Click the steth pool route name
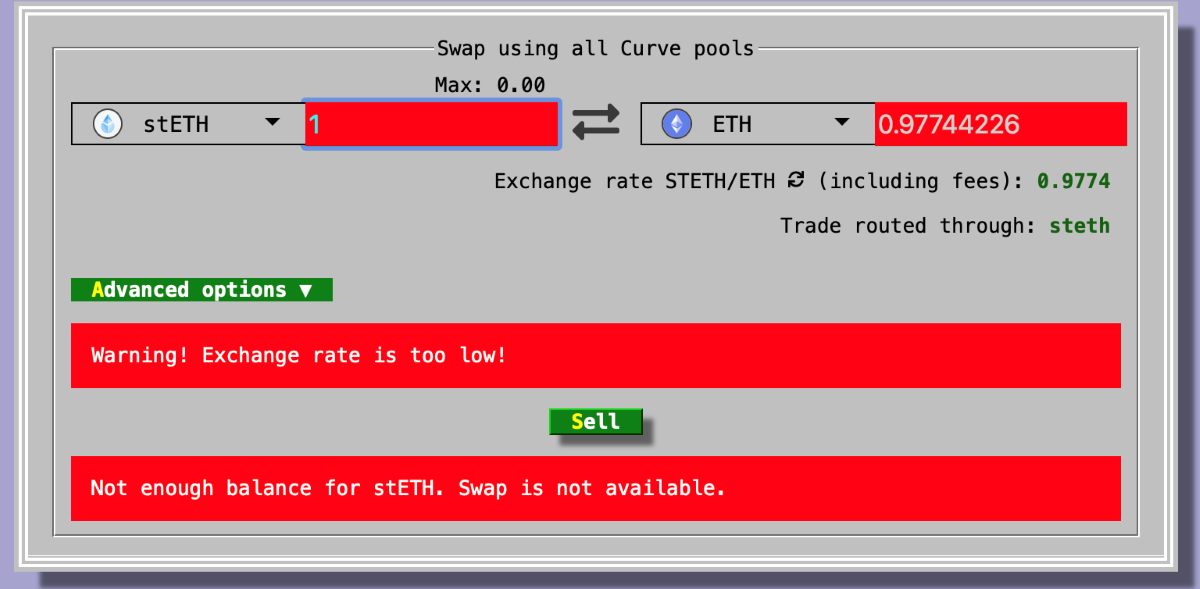This screenshot has height=589, width=1200. click(x=1079, y=226)
